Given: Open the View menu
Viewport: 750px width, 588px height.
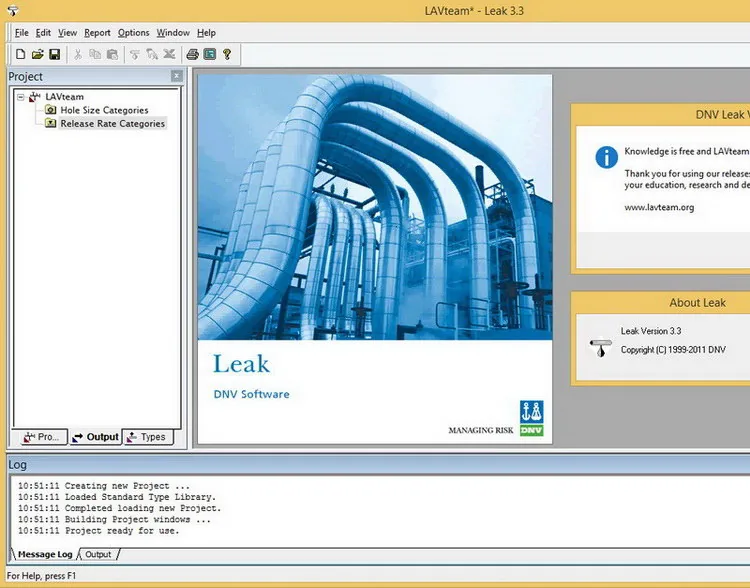Looking at the screenshot, I should coord(67,33).
